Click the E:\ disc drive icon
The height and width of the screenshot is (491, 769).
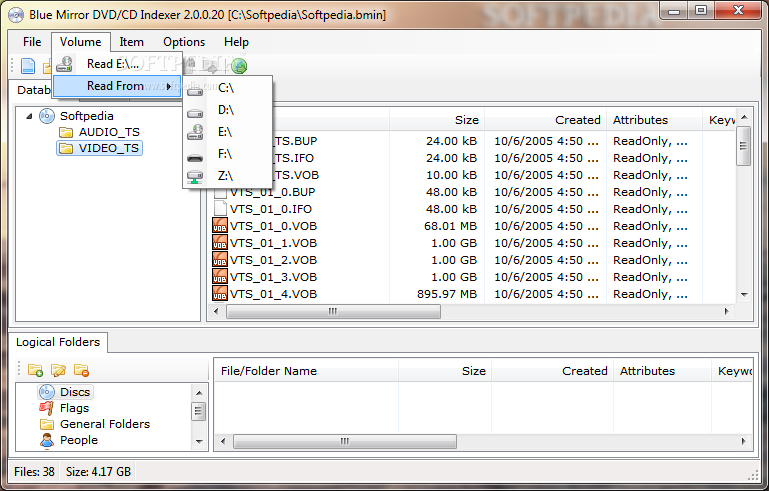tap(195, 132)
